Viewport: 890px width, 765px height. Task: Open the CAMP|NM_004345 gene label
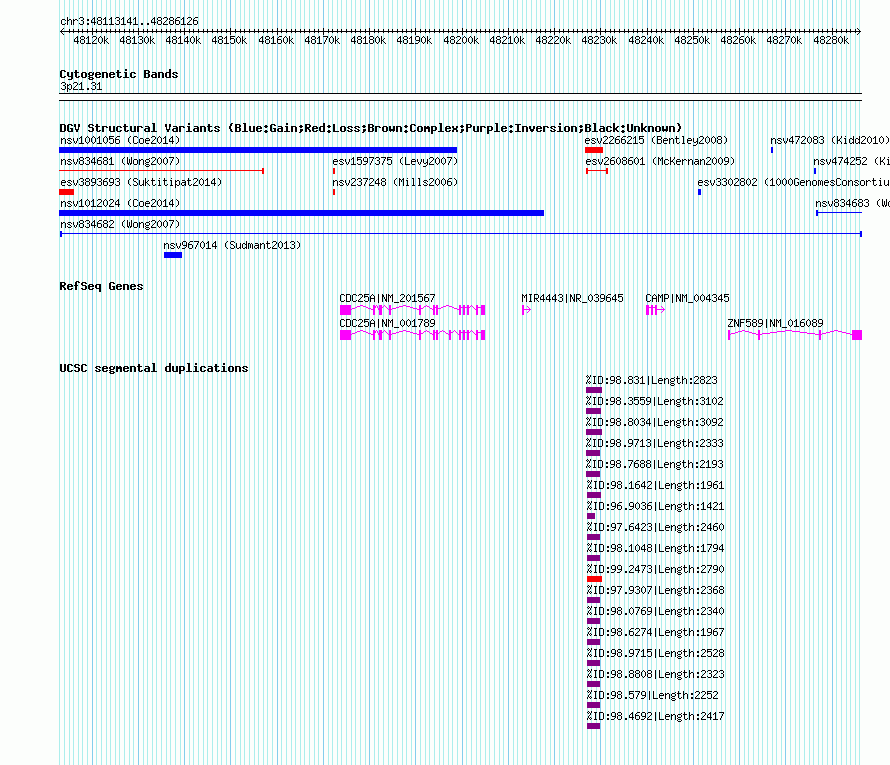click(x=687, y=298)
